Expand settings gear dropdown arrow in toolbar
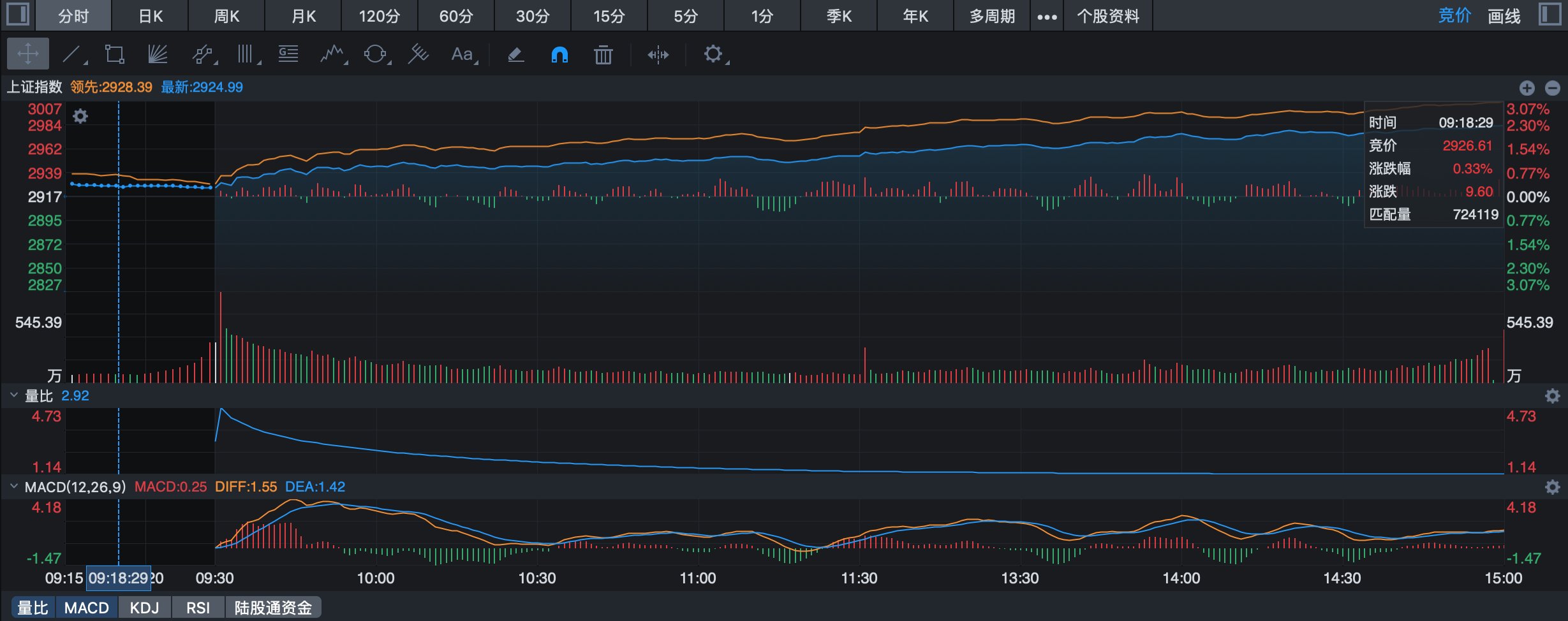 [x=727, y=62]
